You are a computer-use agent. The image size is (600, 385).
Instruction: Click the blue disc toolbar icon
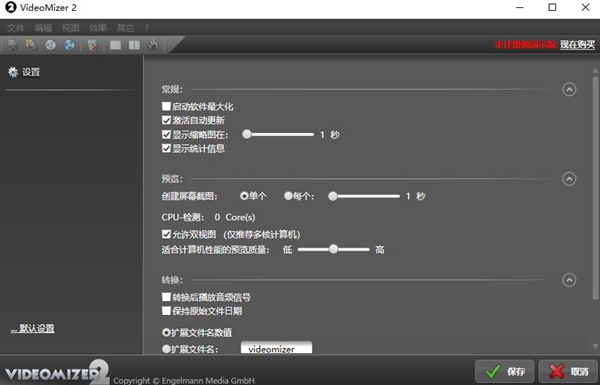pos(69,45)
